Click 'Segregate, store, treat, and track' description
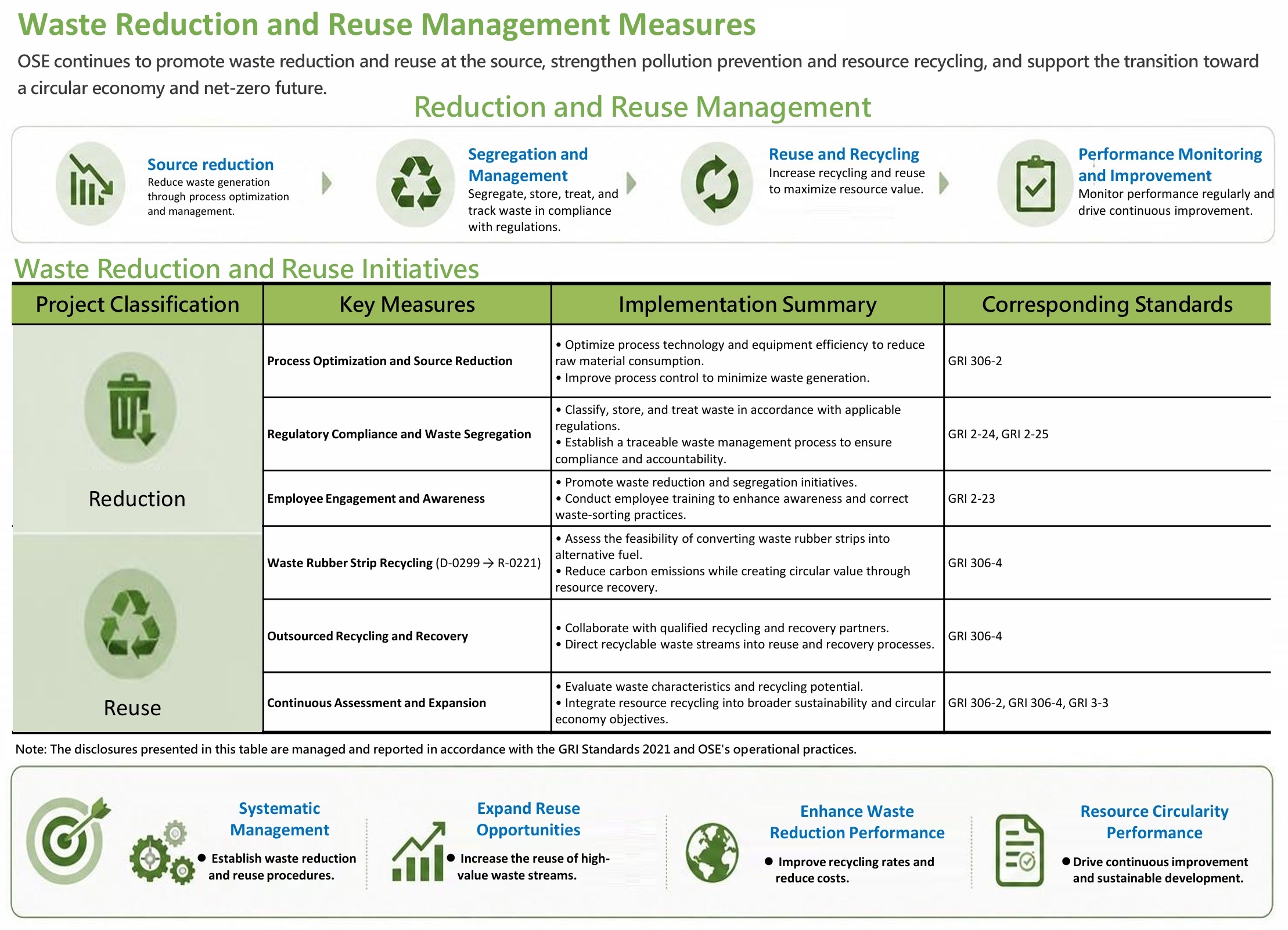This screenshot has width=1288, height=930. [543, 210]
